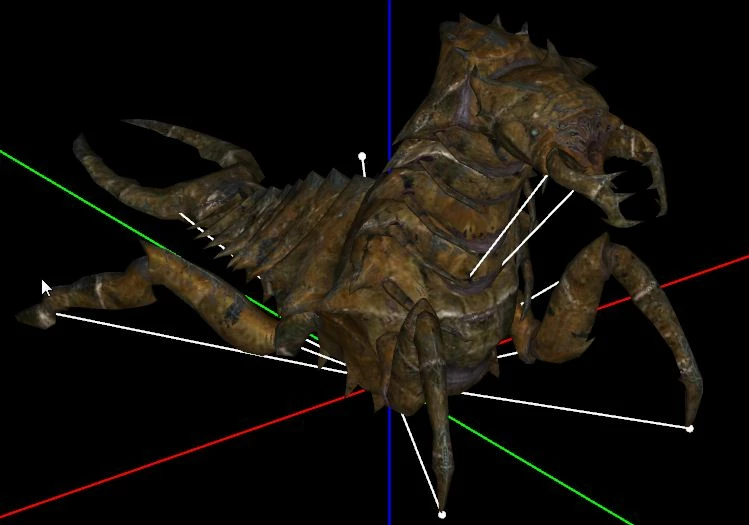Select the white bone handle dot below the front leg tip

pos(442,514)
